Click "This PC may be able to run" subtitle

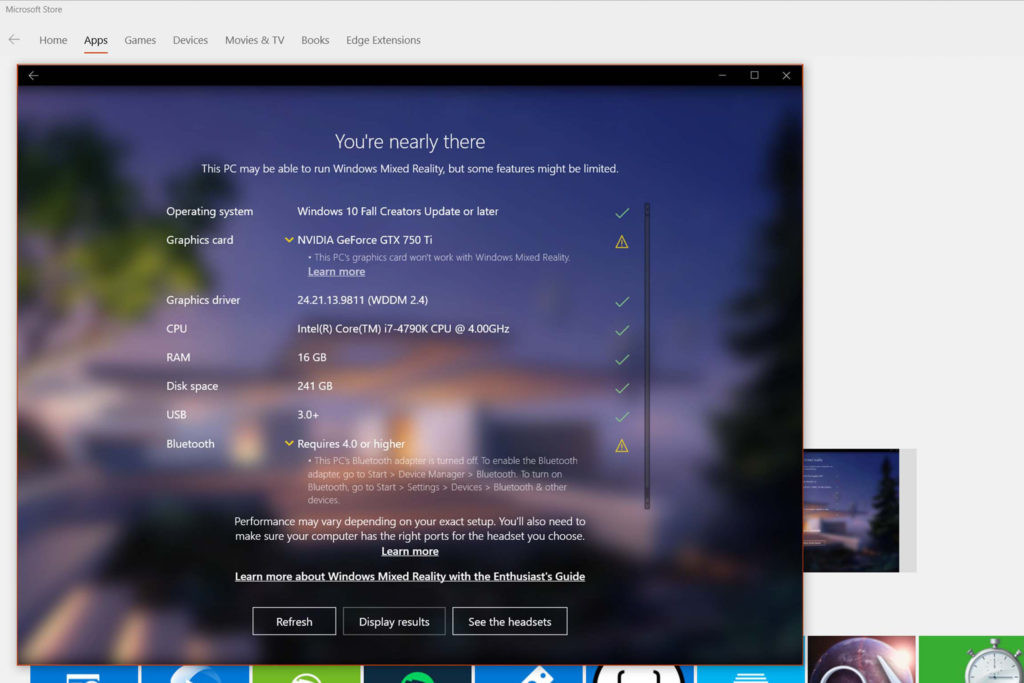pos(409,168)
